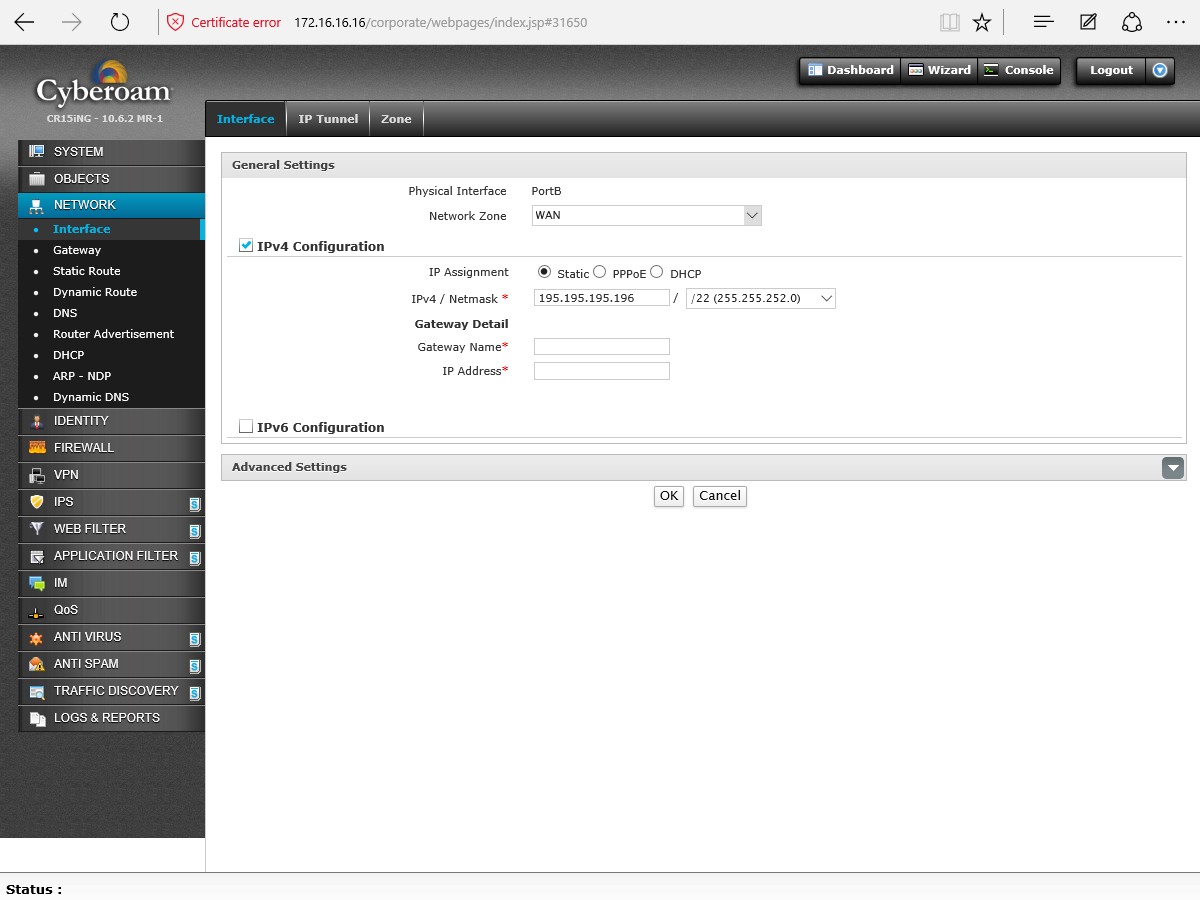The image size is (1200, 900).
Task: Click the OK button
Action: coord(669,496)
